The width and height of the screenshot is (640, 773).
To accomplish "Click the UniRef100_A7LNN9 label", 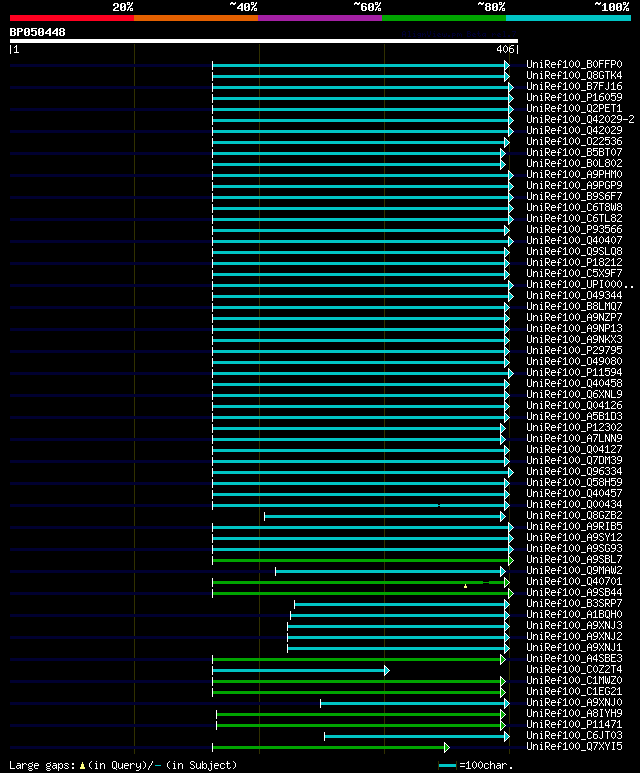I will (x=574, y=439).
